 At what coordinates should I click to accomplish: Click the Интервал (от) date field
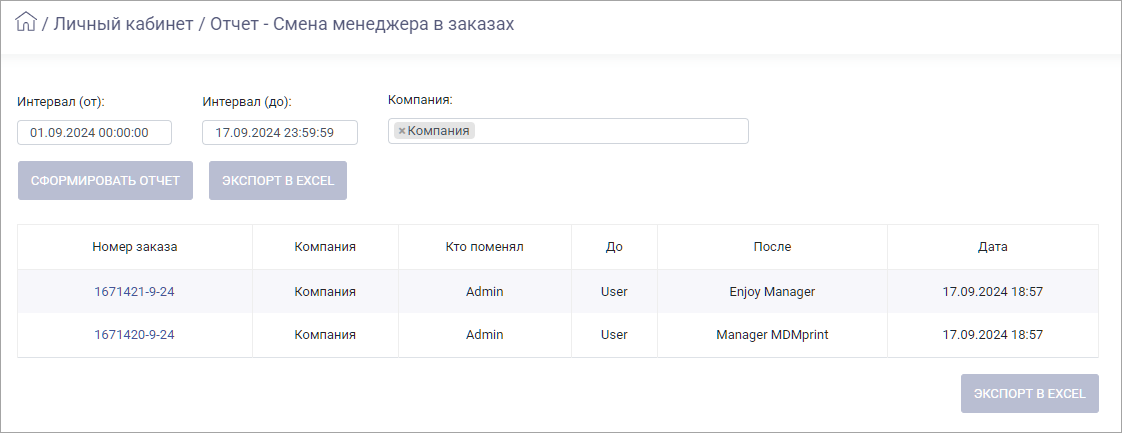[x=94, y=132]
